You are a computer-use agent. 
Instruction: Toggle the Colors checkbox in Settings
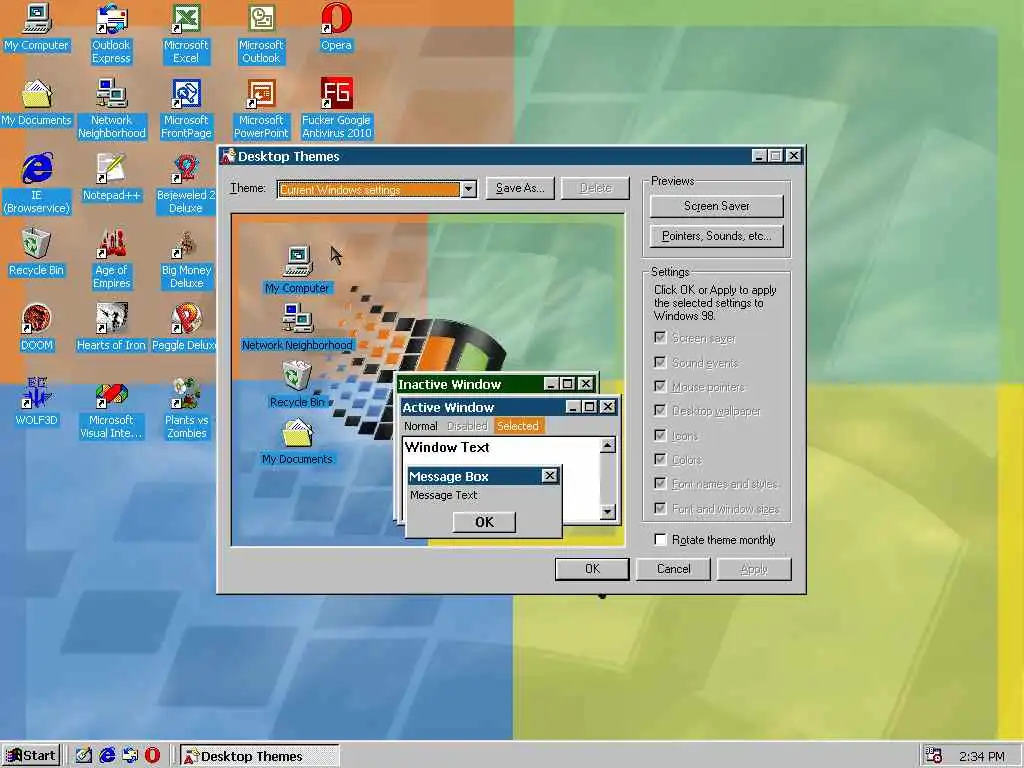click(x=660, y=459)
